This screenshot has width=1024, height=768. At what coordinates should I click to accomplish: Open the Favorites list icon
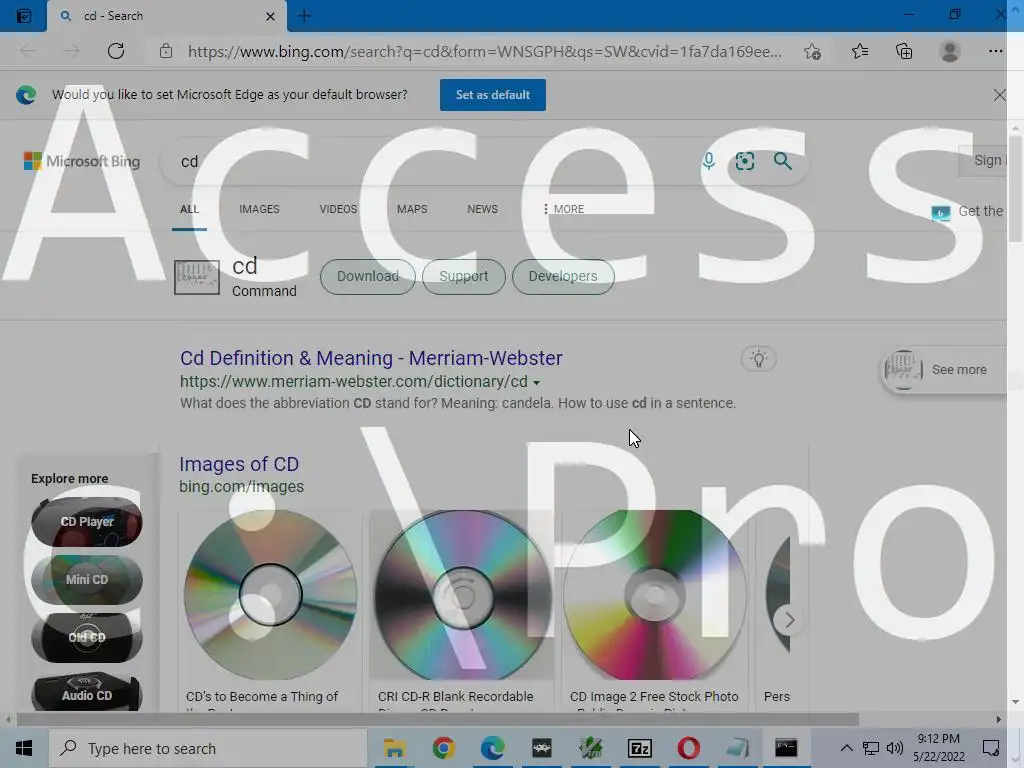pyautogui.click(x=860, y=51)
